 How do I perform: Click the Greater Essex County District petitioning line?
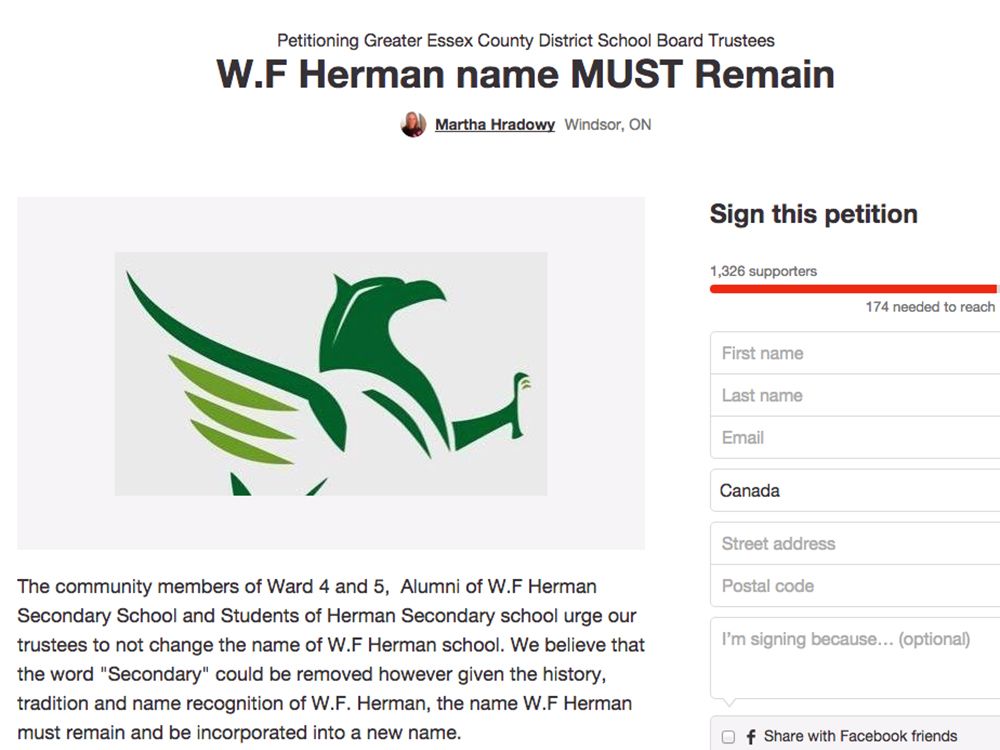click(x=526, y=40)
